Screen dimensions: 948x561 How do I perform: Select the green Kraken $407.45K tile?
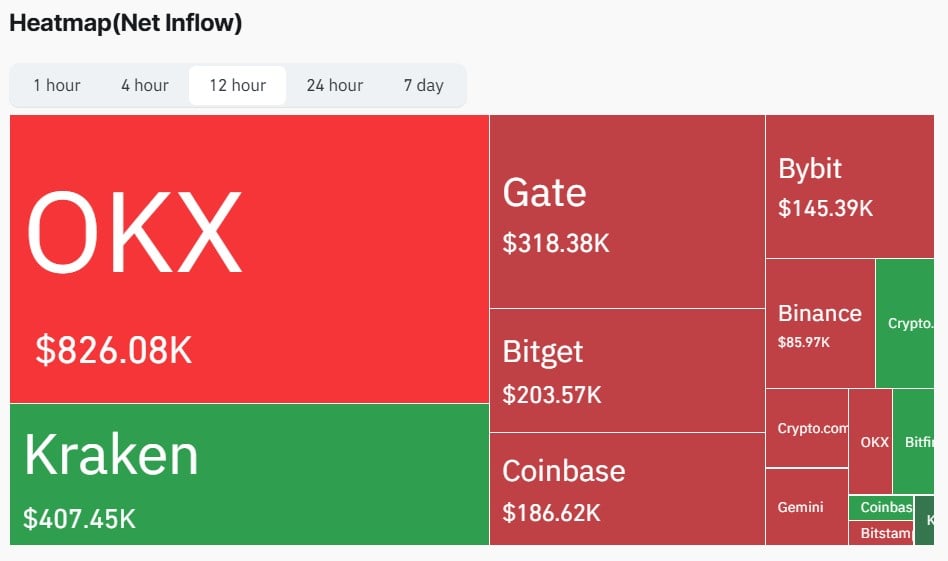click(x=249, y=474)
